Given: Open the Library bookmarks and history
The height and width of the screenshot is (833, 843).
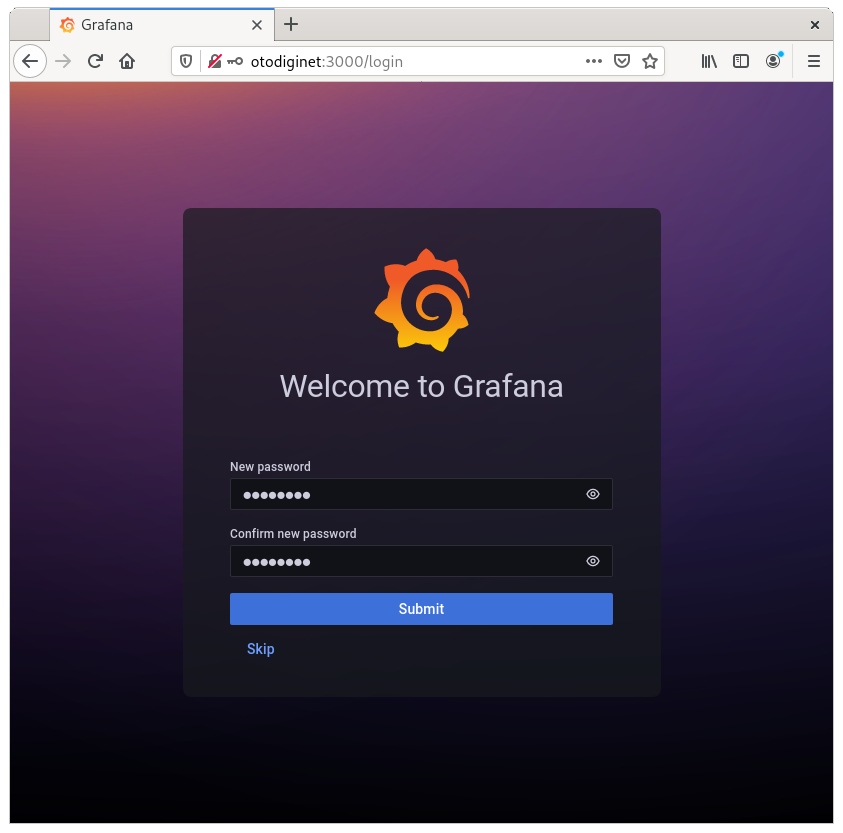Looking at the screenshot, I should click(709, 61).
